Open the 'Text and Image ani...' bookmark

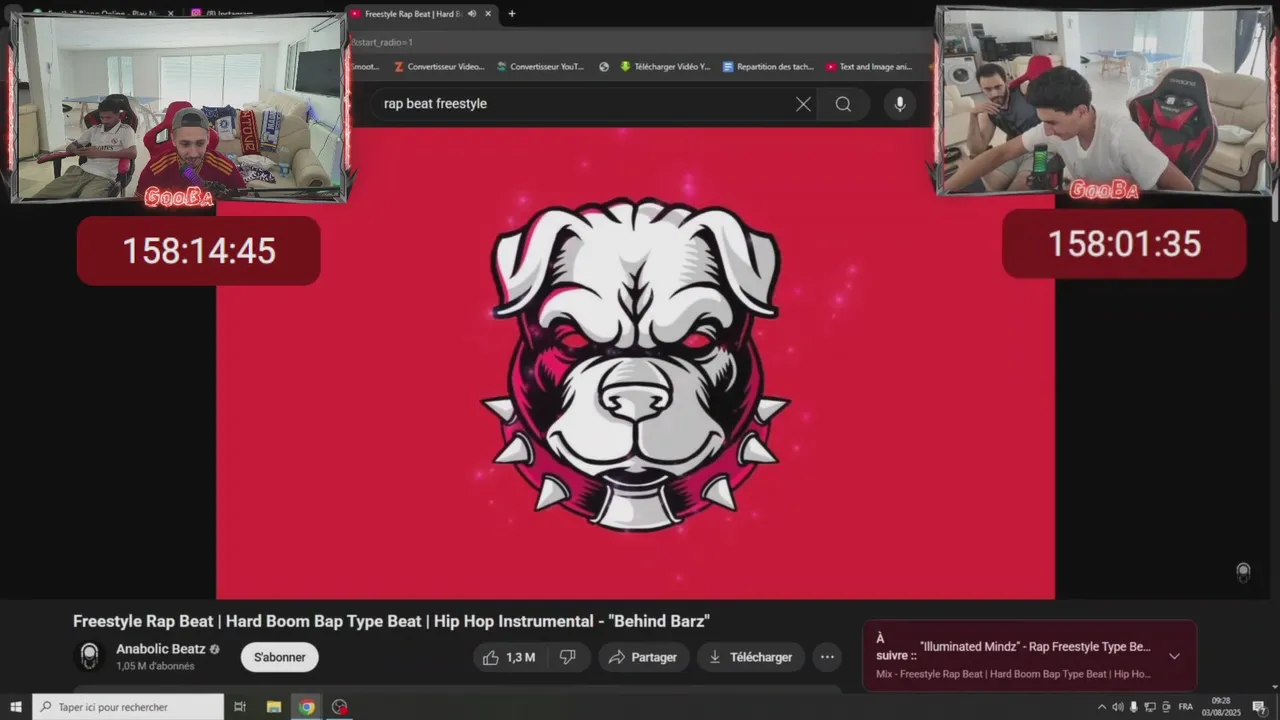pos(869,67)
